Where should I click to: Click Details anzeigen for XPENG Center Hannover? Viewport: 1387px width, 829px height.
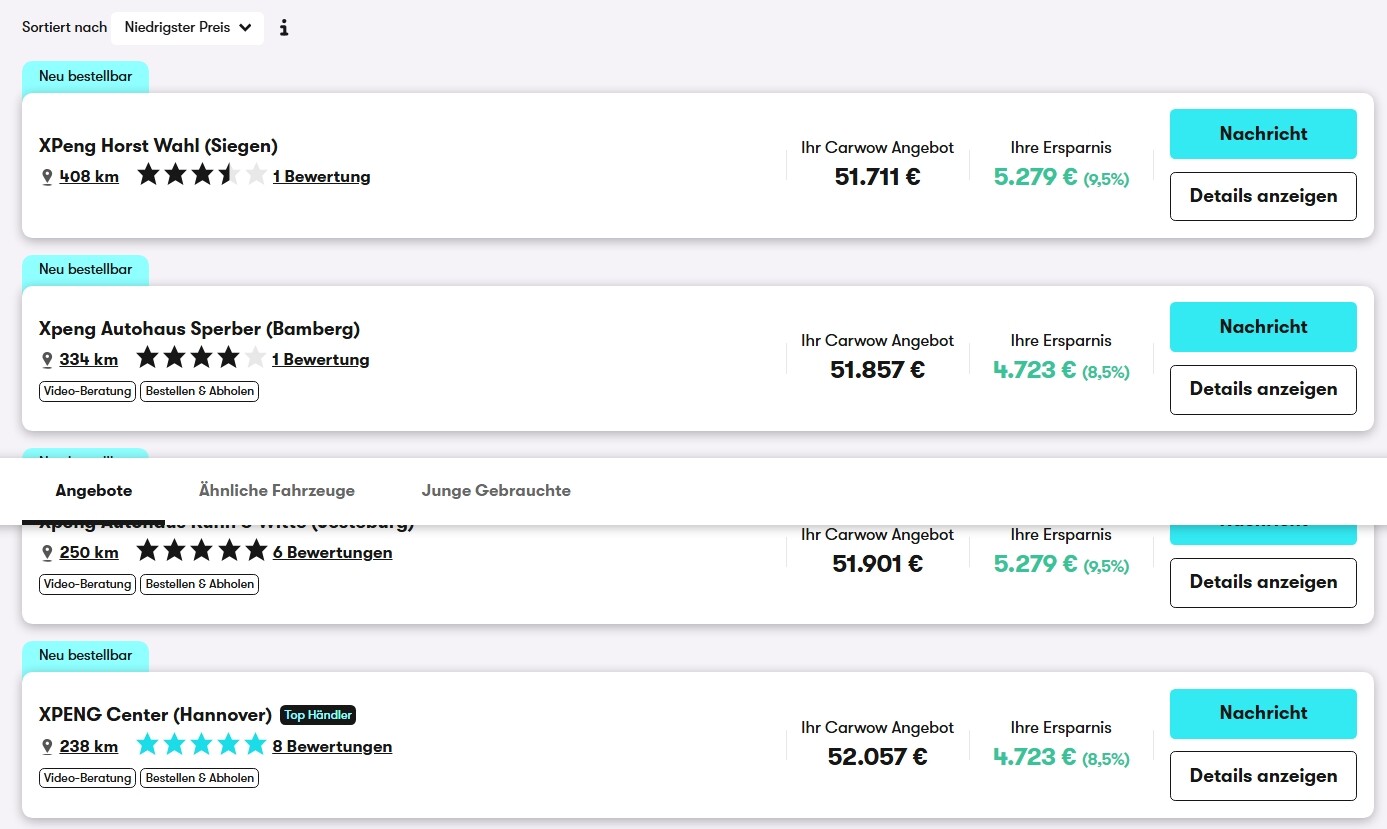pos(1263,776)
